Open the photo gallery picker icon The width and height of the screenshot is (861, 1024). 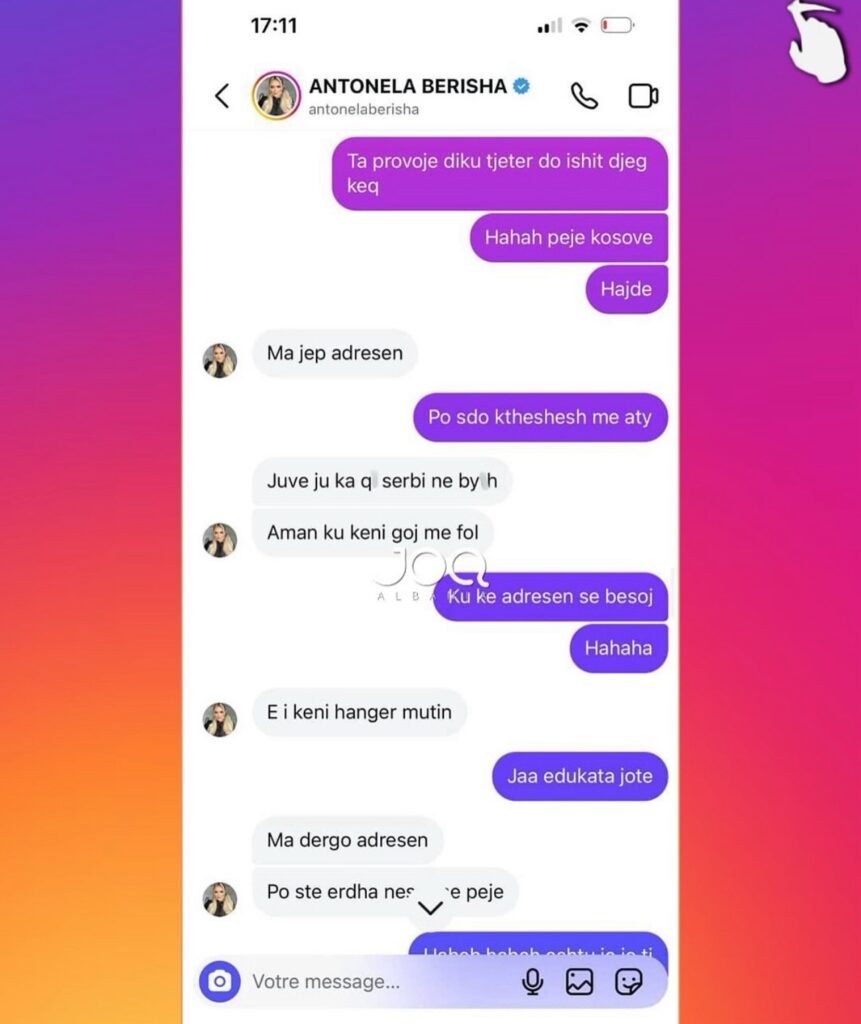click(x=579, y=982)
